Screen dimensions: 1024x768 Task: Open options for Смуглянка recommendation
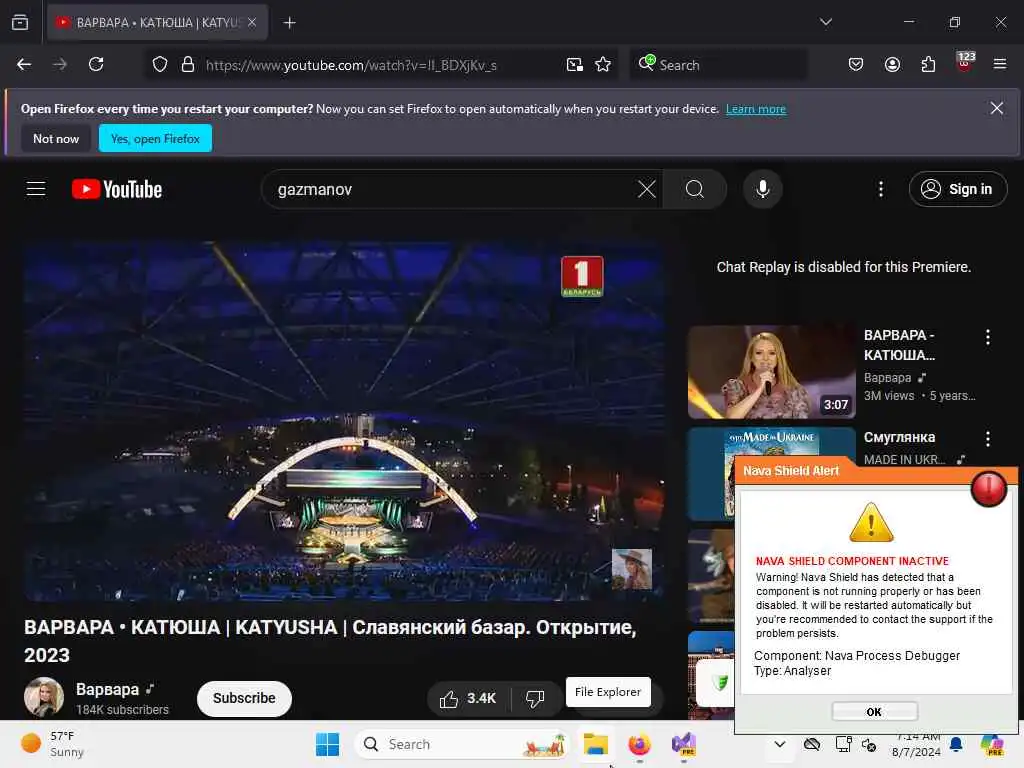[987, 439]
